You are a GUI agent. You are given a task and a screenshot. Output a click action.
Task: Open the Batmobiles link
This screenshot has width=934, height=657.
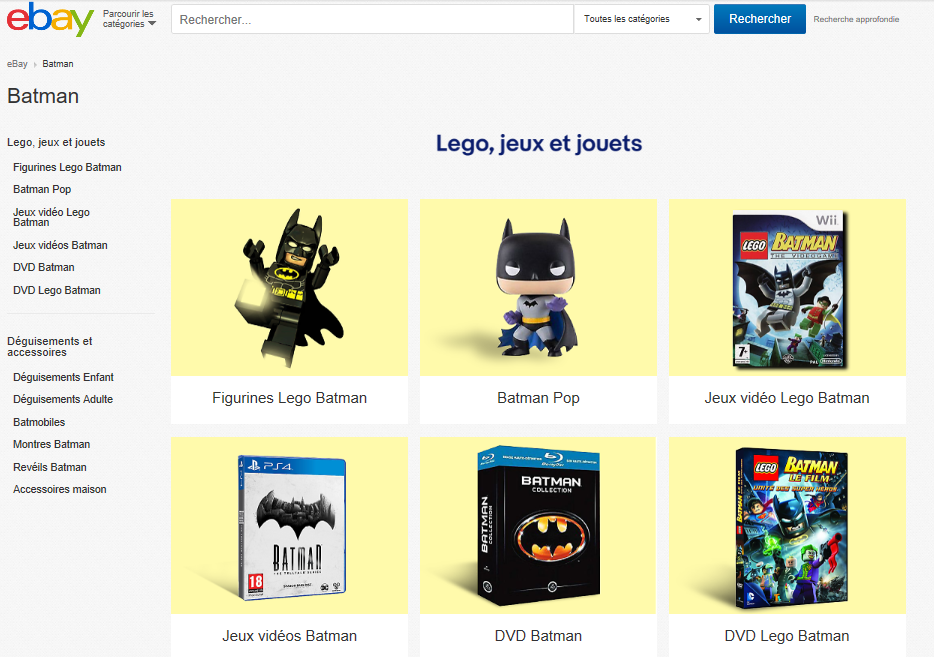click(x=39, y=422)
